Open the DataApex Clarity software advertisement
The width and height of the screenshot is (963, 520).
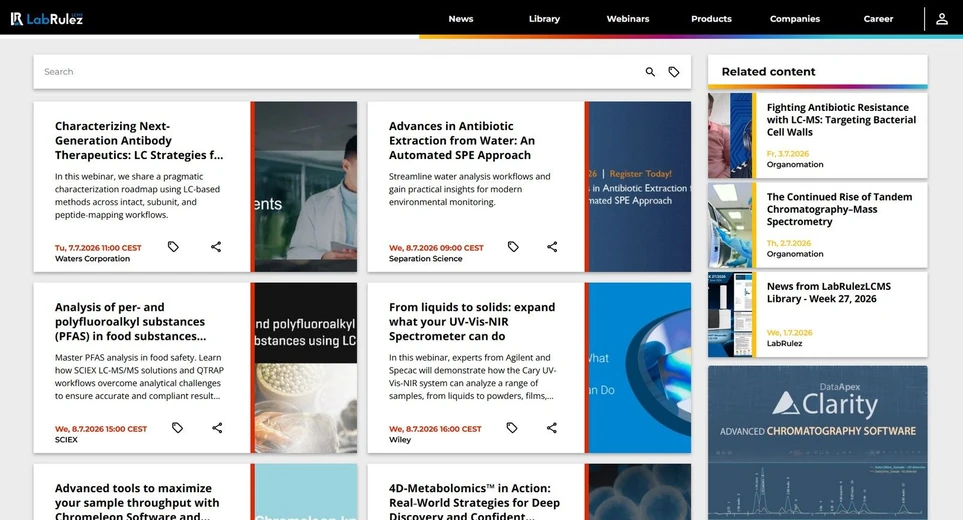point(817,443)
